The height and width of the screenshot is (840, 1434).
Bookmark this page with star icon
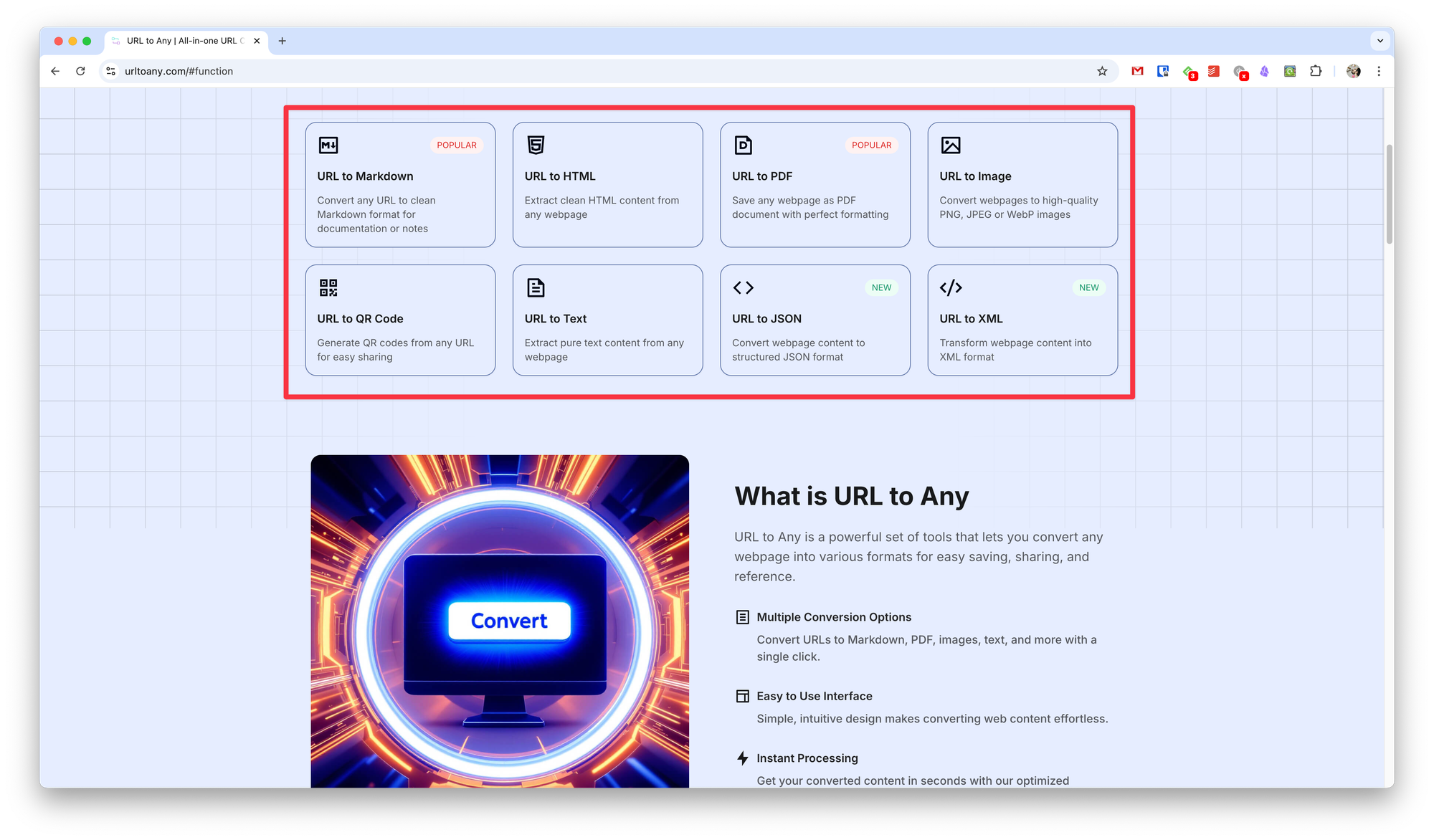[1102, 71]
